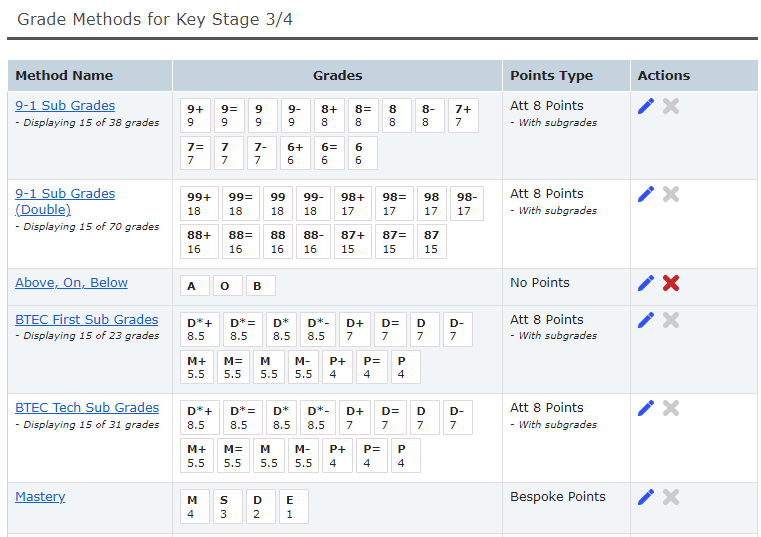Open the Mastery method link
Viewport: 761px width, 537px height.
coord(40,497)
